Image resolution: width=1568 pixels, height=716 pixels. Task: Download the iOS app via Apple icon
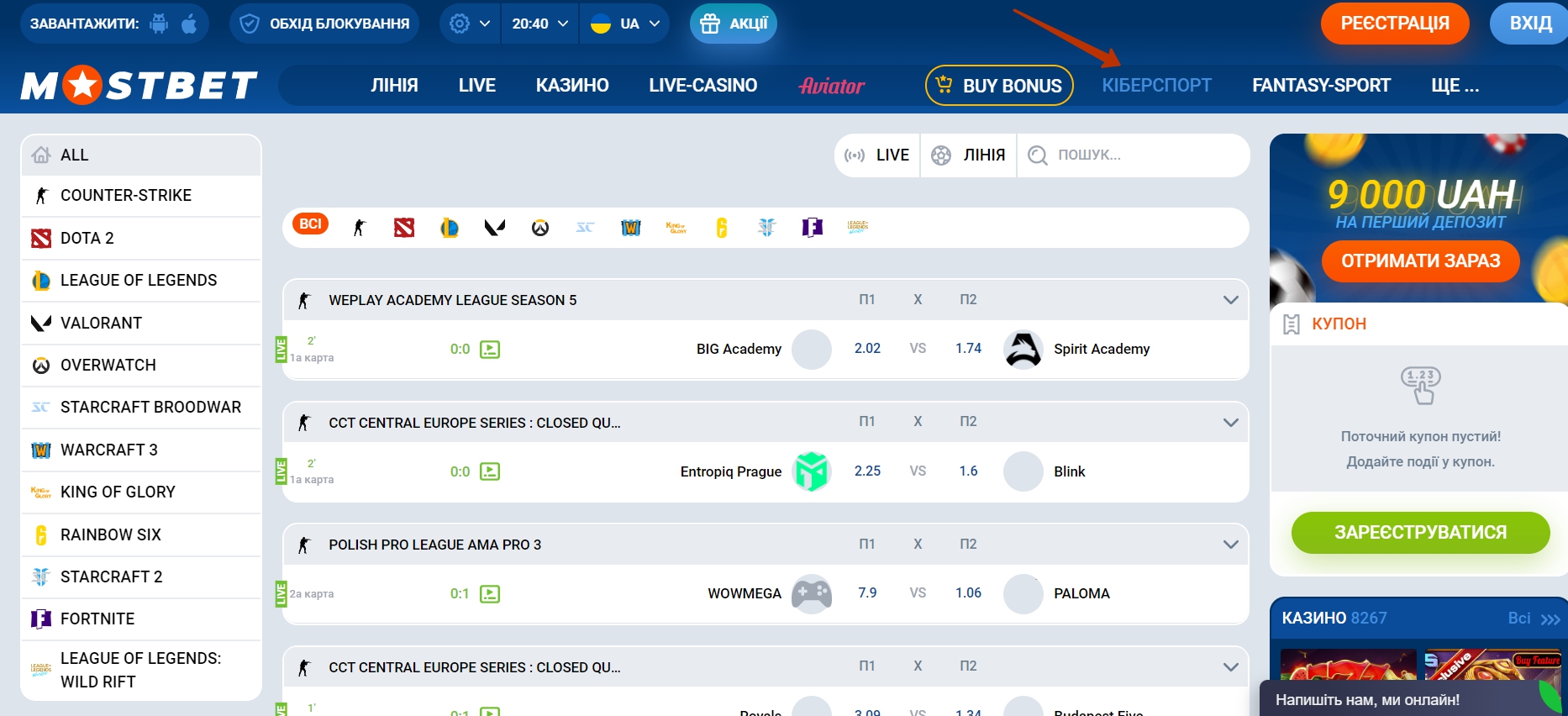(189, 24)
